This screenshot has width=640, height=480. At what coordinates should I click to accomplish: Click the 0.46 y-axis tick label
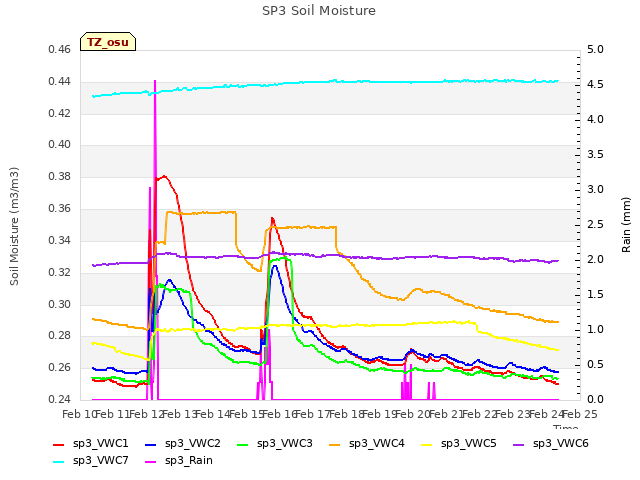pyautogui.click(x=60, y=50)
